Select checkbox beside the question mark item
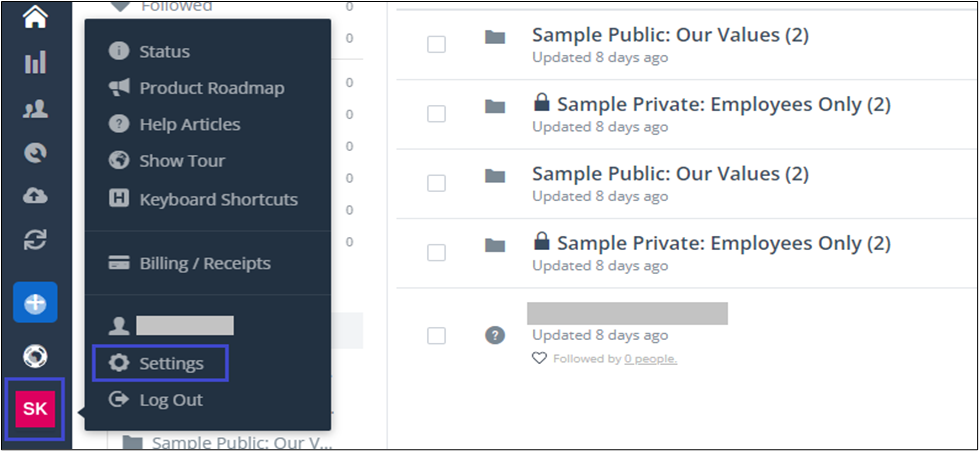Viewport: 979px width, 451px height. pyautogui.click(x=436, y=335)
